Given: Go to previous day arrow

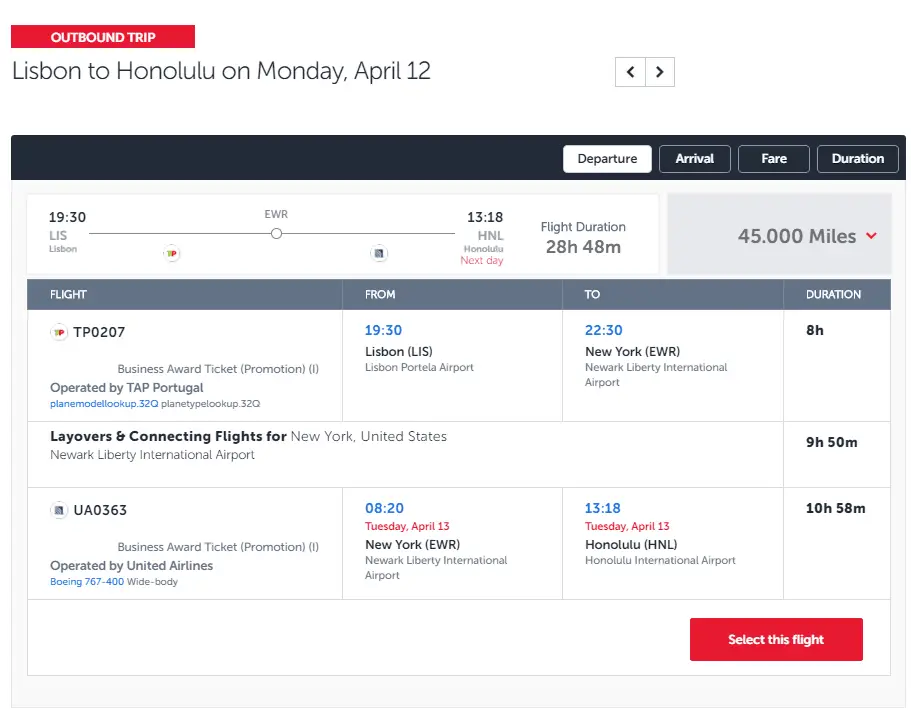Looking at the screenshot, I should point(630,72).
